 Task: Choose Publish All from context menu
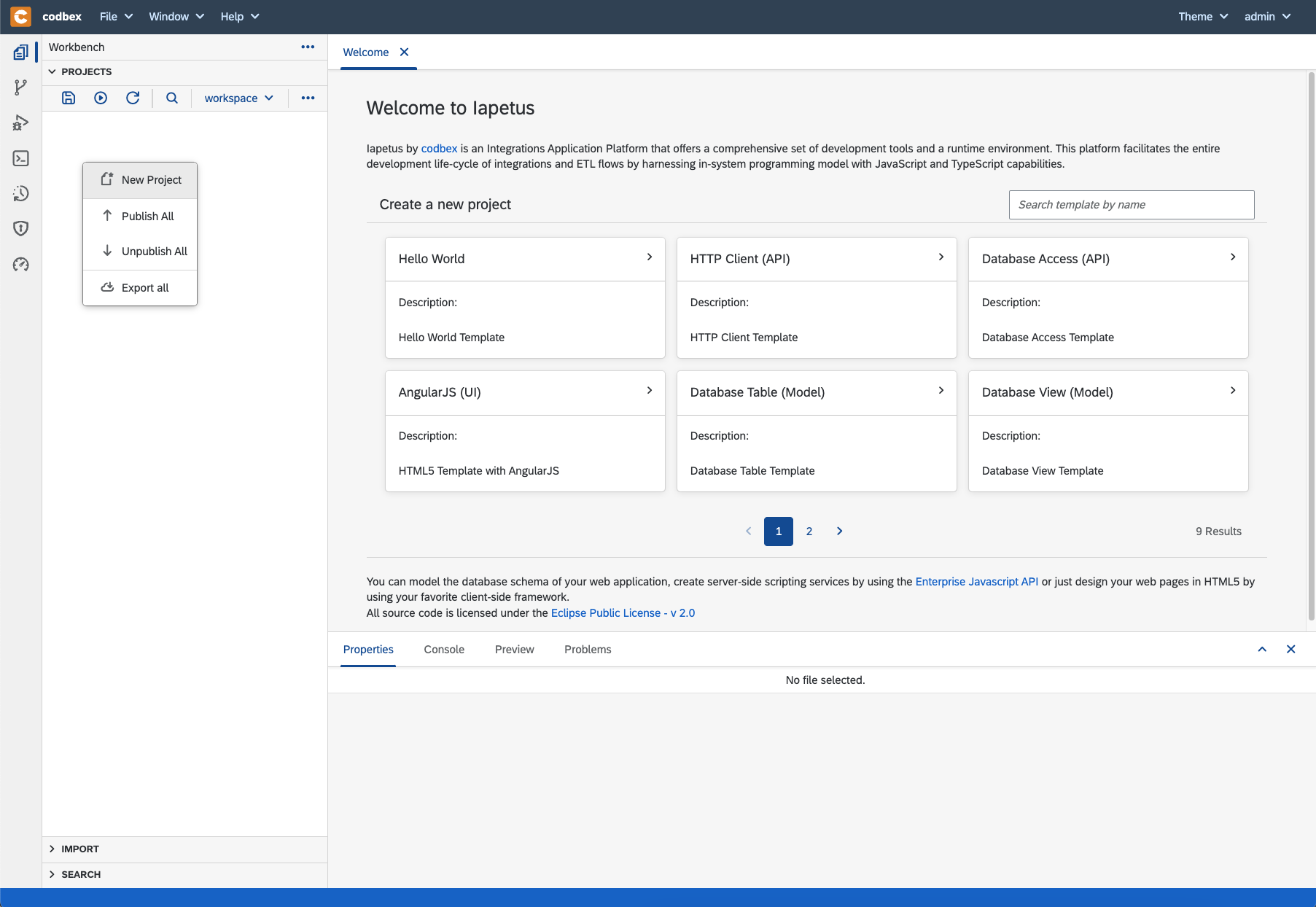coord(140,216)
